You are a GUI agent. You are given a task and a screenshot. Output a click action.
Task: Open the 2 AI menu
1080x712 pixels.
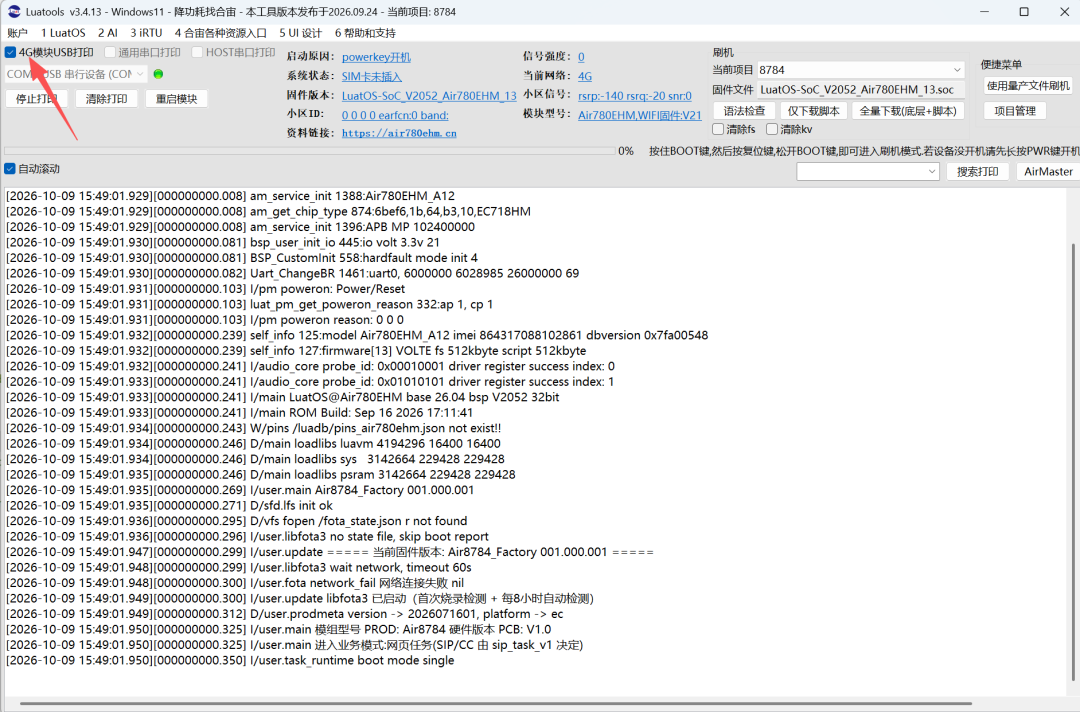coord(107,33)
